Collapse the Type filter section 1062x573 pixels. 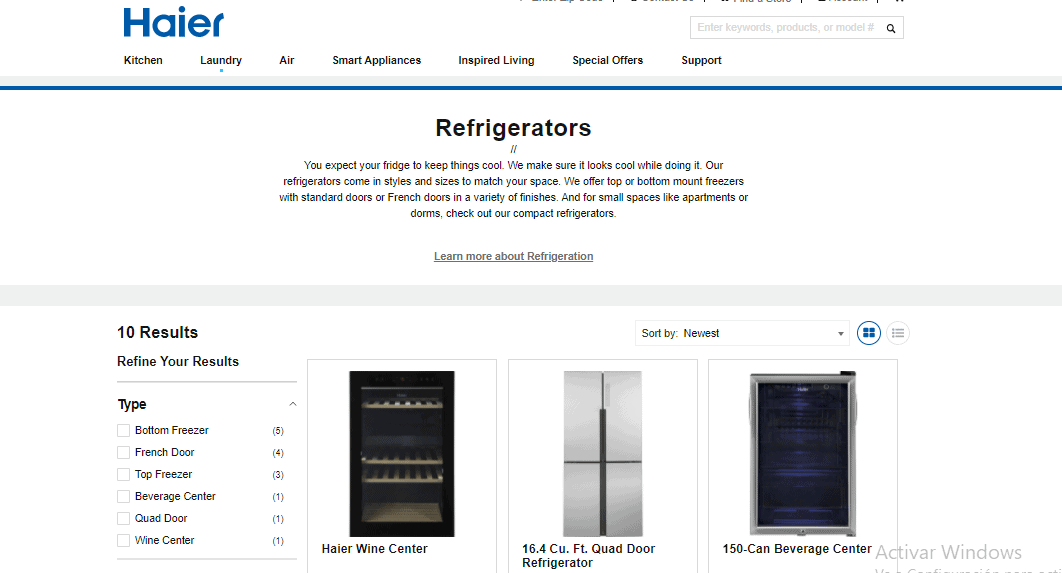point(293,404)
